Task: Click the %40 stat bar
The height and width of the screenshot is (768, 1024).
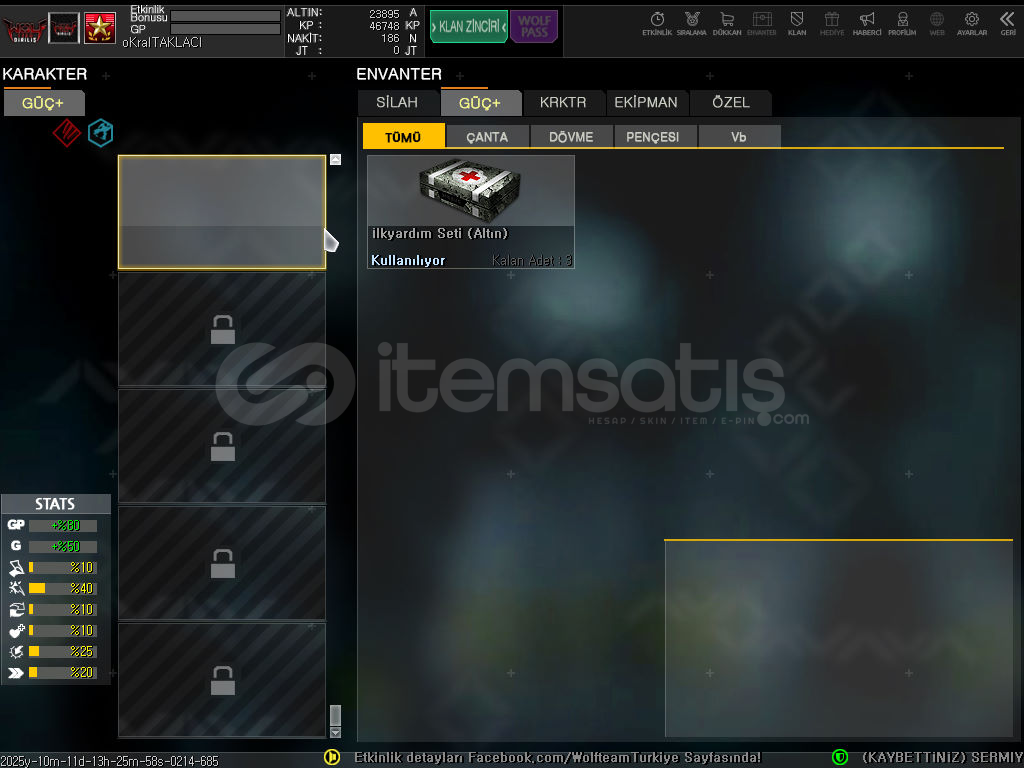Action: tap(63, 588)
